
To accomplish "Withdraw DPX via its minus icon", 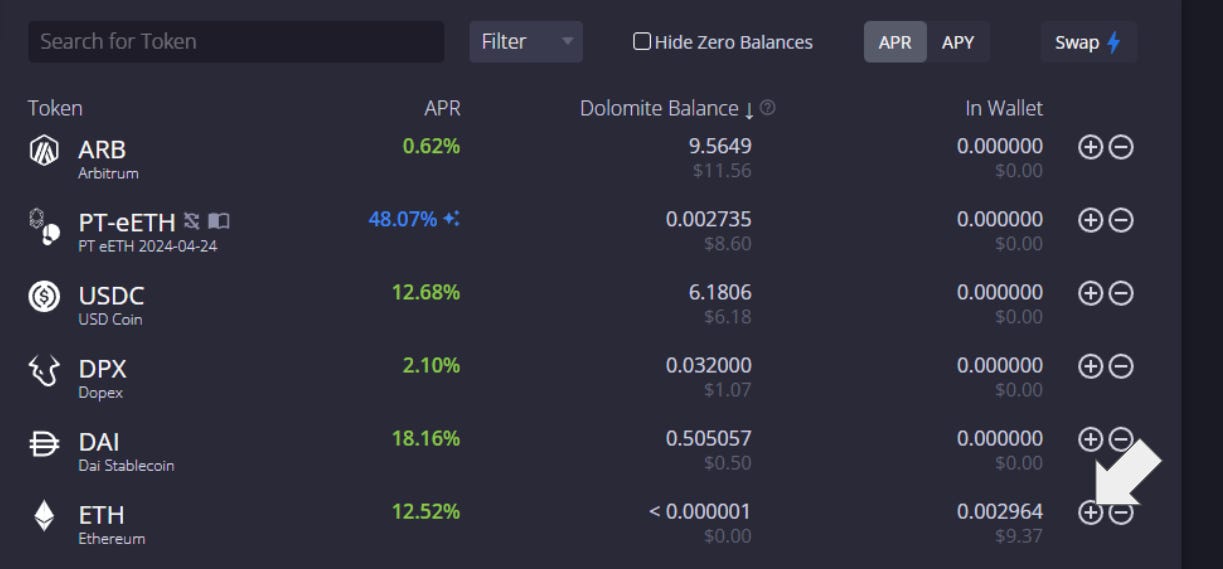I will point(1121,366).
